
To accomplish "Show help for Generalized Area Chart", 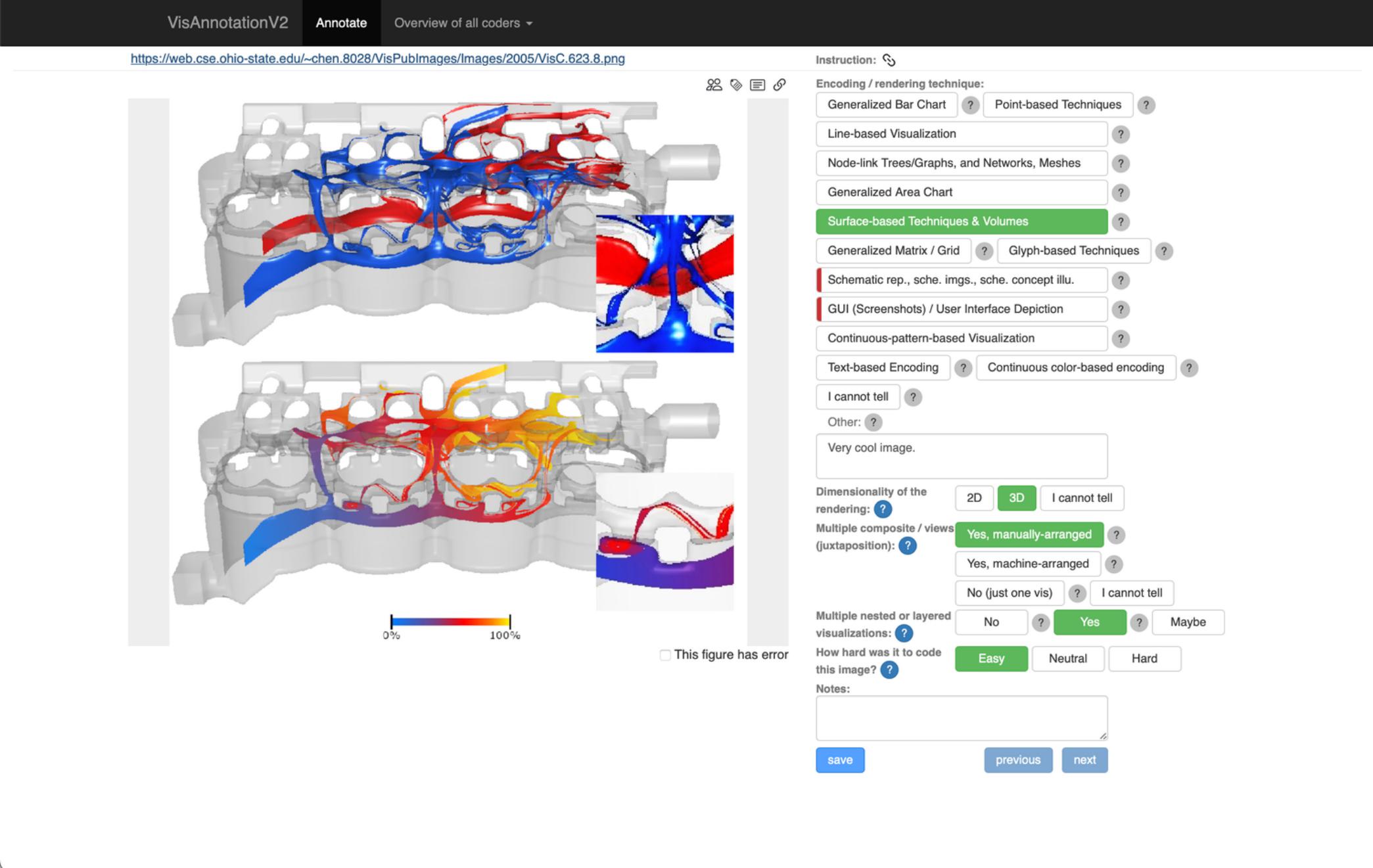I will coord(1121,193).
